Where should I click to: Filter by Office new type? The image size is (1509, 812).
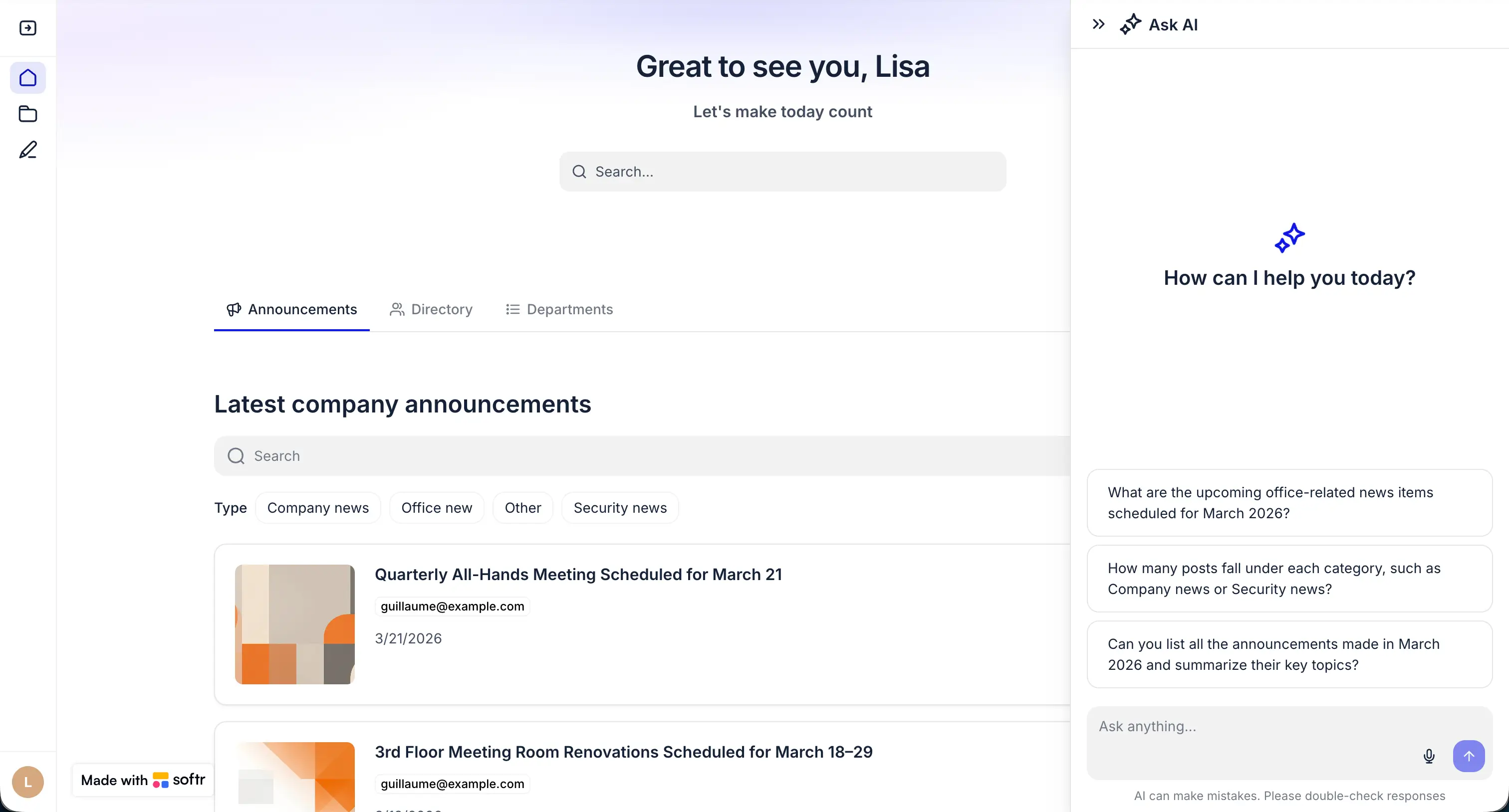point(437,508)
